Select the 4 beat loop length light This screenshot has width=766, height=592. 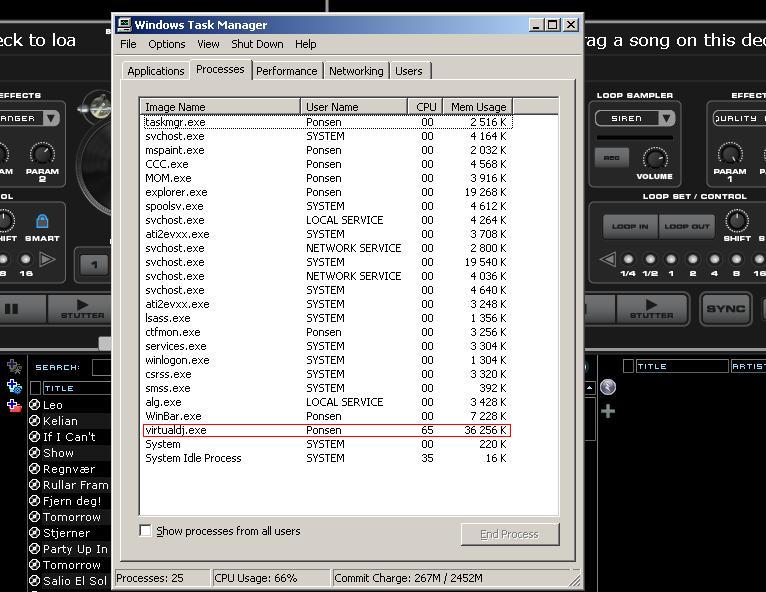[x=714, y=259]
